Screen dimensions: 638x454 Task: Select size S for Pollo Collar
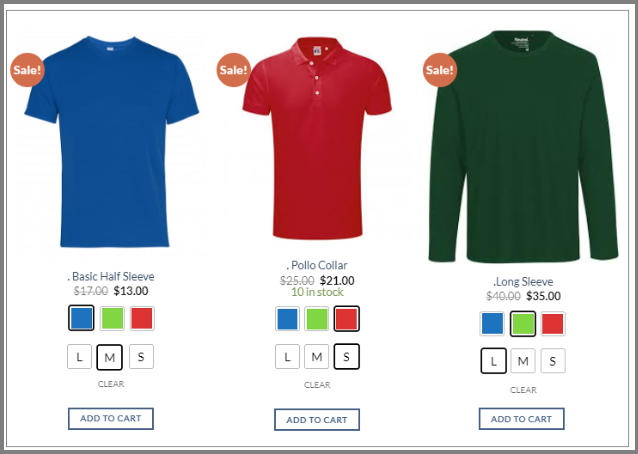coord(347,357)
